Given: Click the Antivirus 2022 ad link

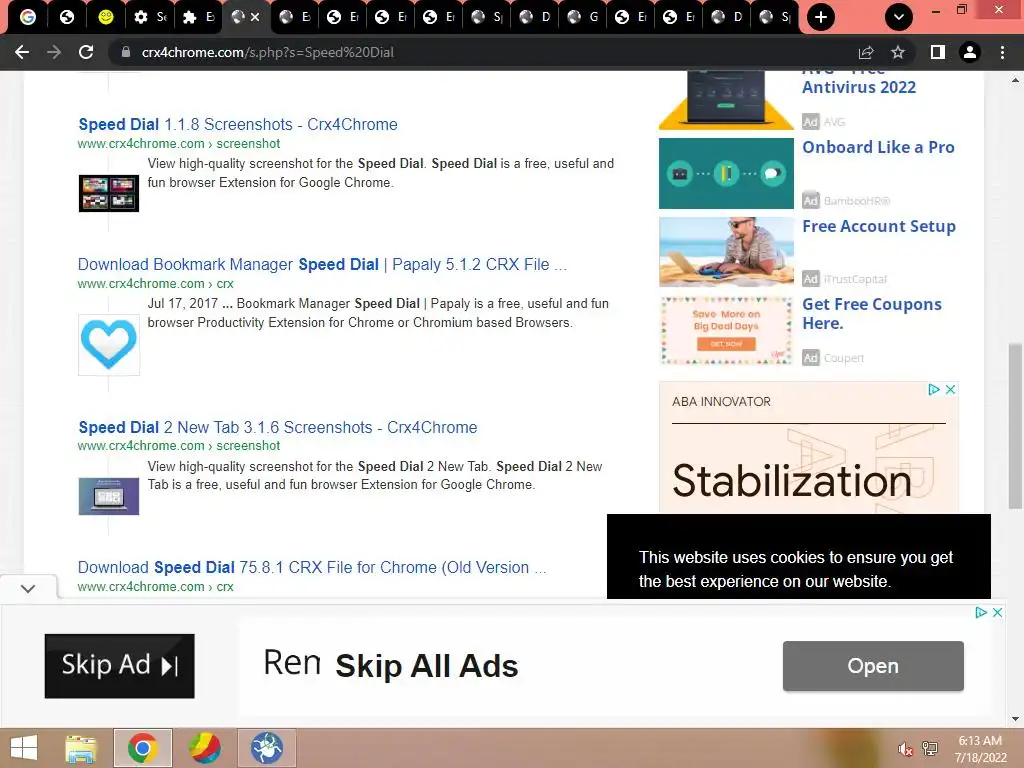Looking at the screenshot, I should point(859,87).
